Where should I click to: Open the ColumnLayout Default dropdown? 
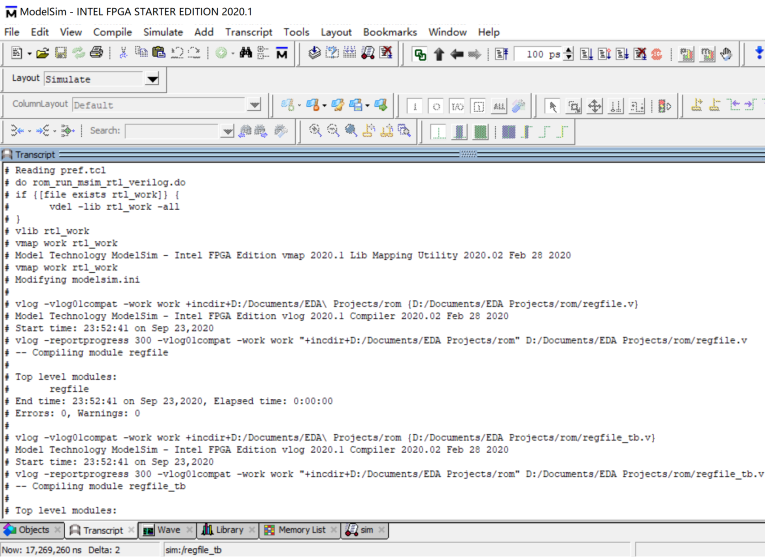click(254, 104)
